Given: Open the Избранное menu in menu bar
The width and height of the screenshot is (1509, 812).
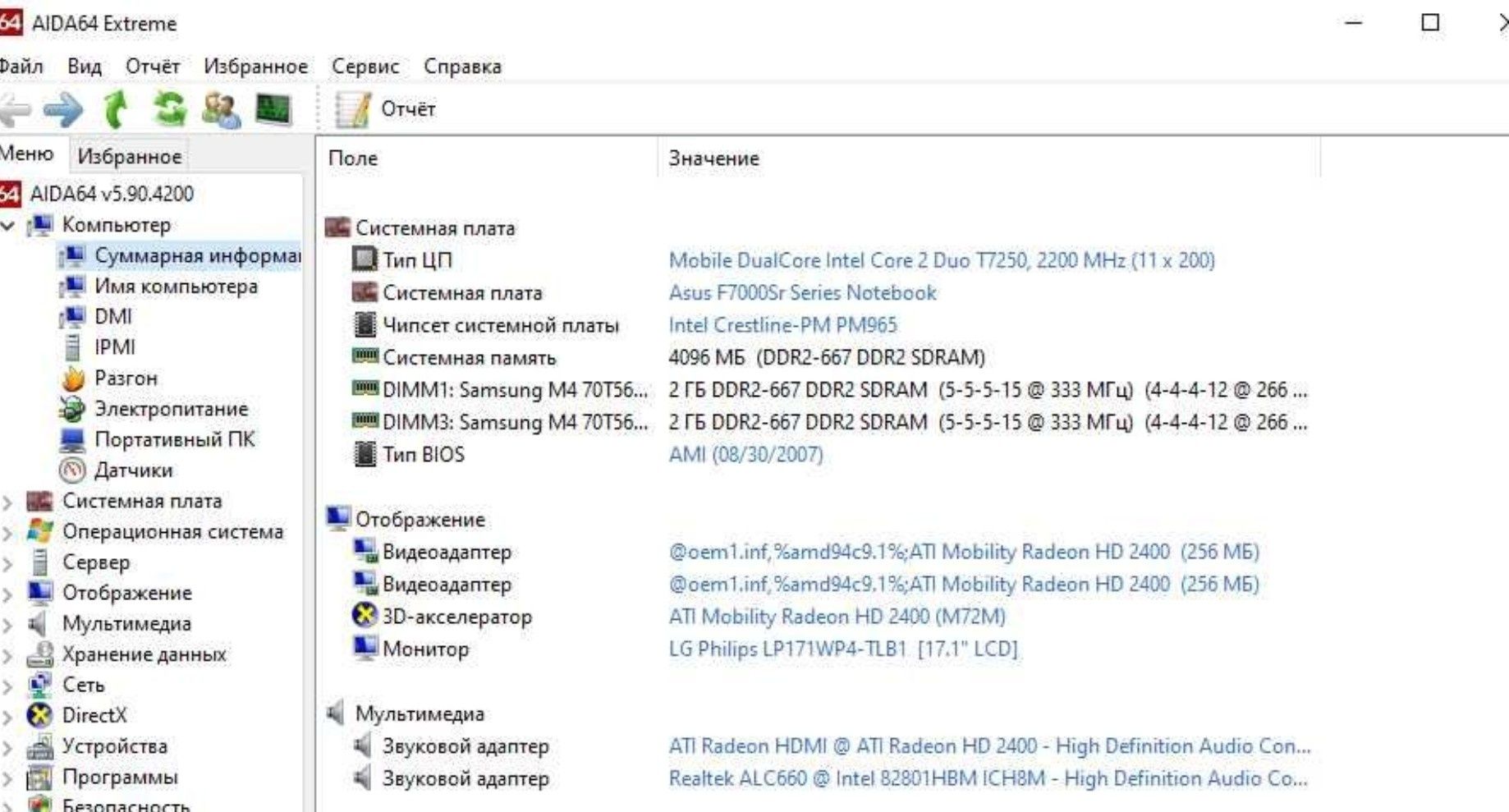Looking at the screenshot, I should [x=255, y=67].
